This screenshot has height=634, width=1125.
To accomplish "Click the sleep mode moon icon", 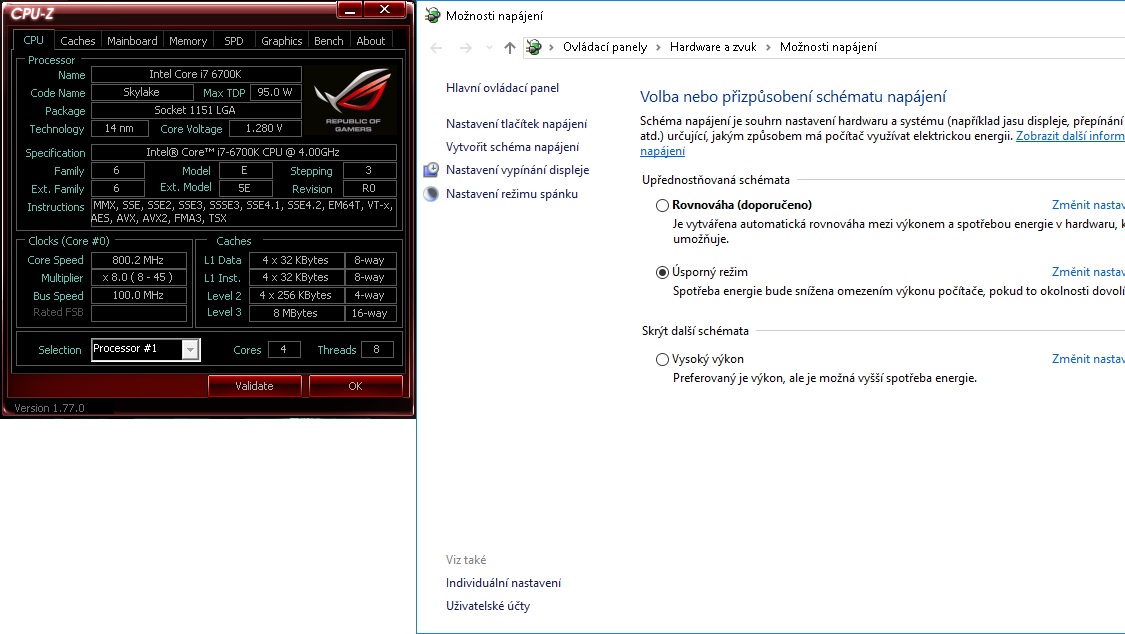I will click(x=430, y=194).
